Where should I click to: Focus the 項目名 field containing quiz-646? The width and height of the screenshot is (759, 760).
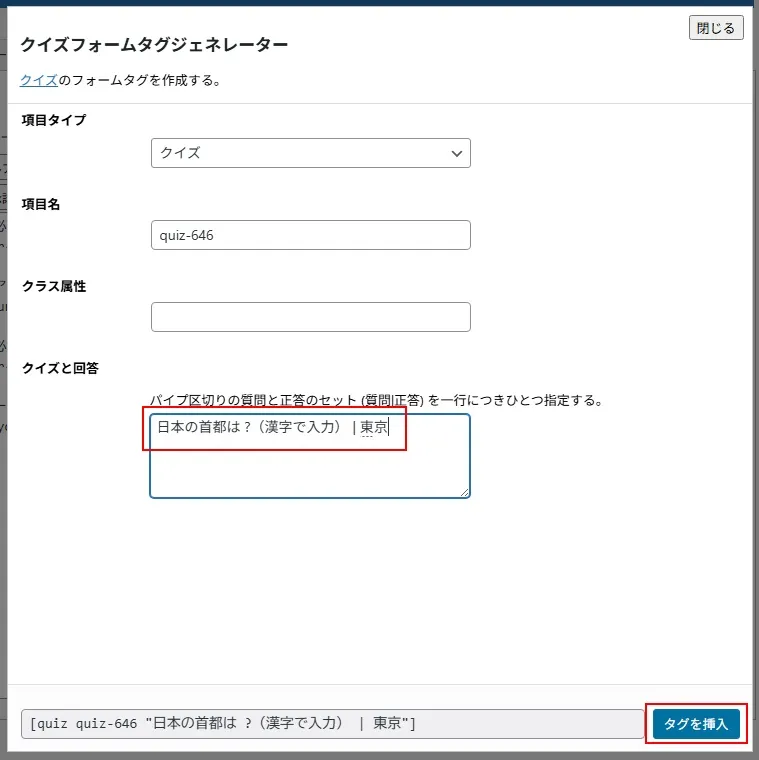(310, 235)
